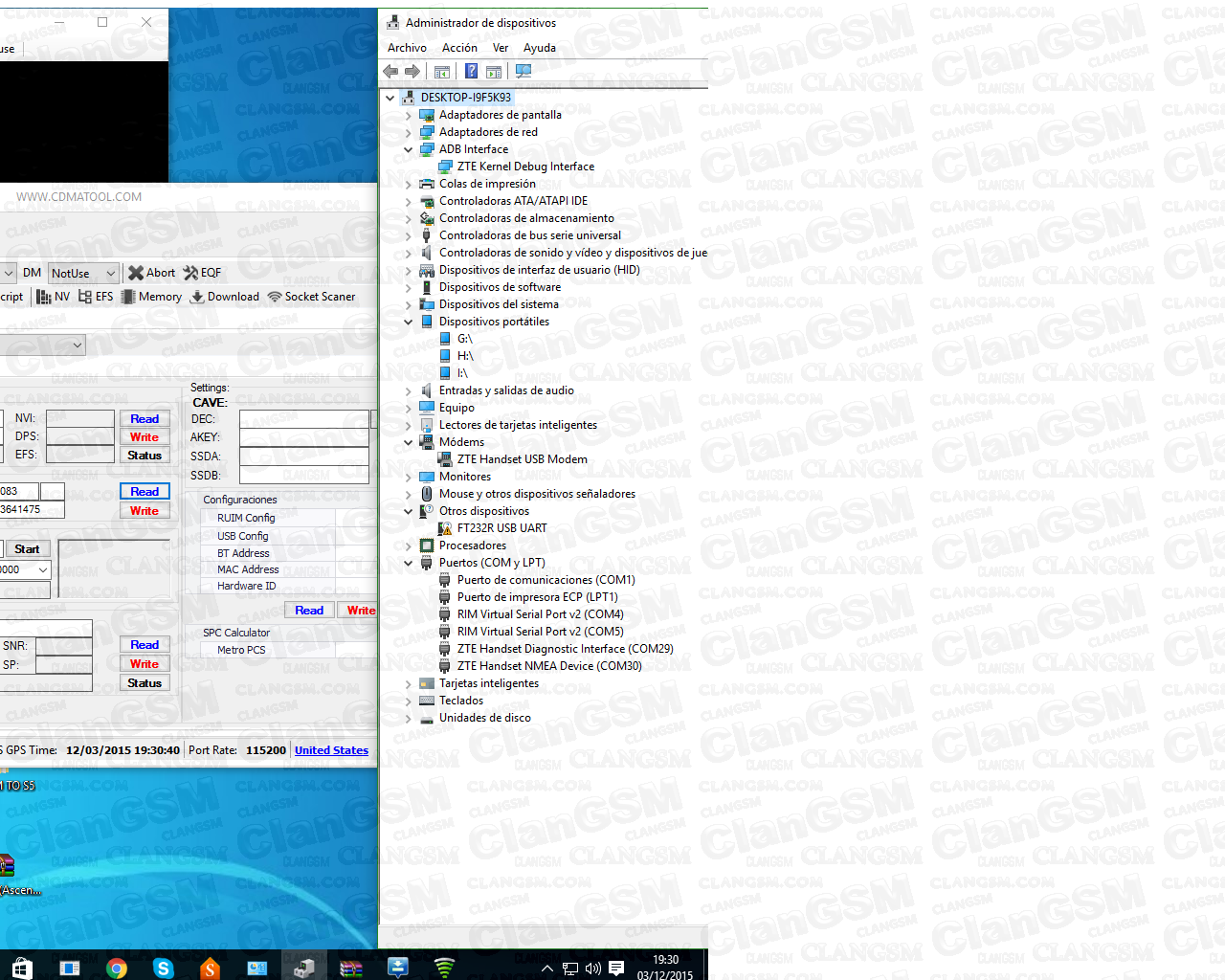
Task: Click the volume icon in system tray
Action: (592, 969)
